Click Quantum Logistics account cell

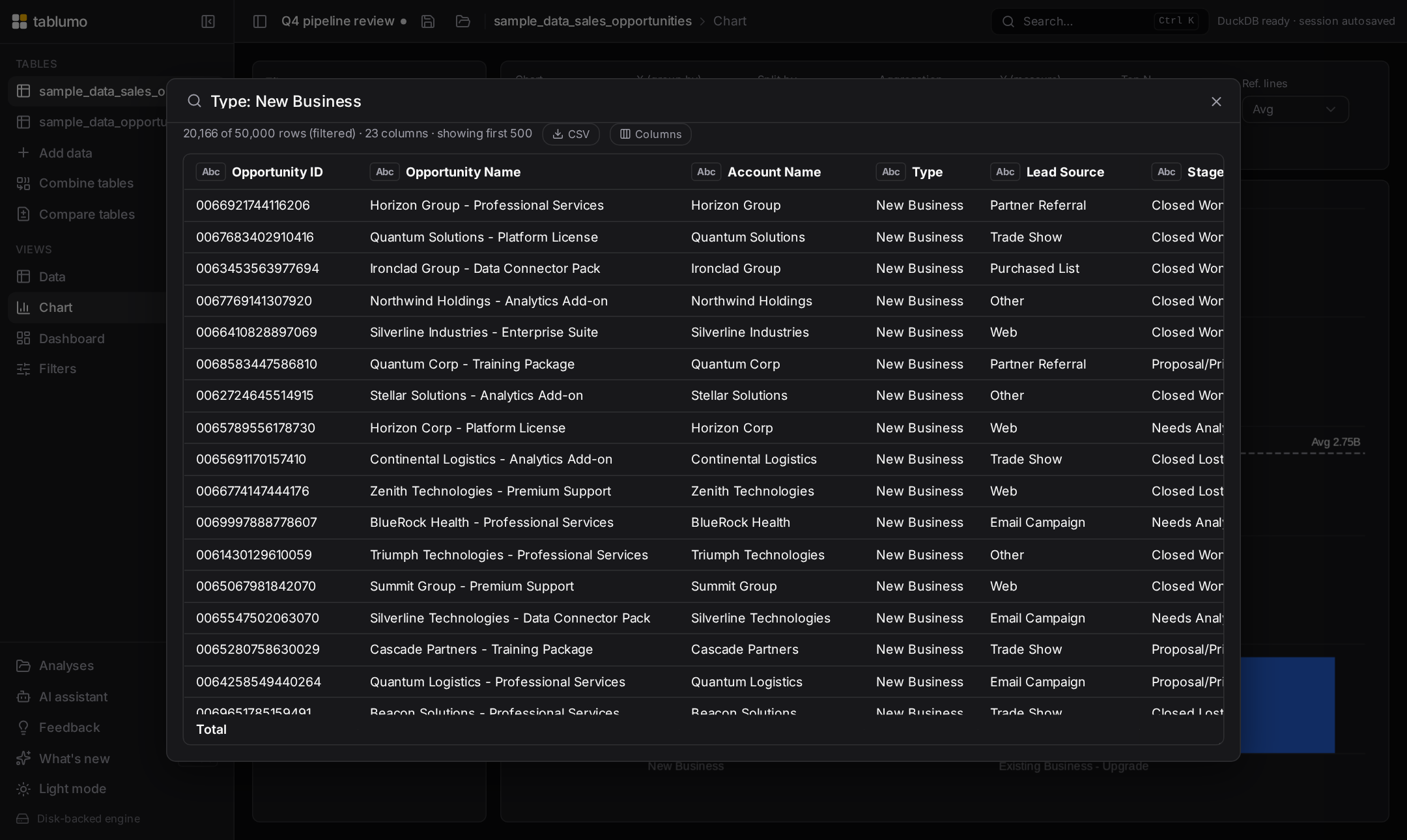click(746, 682)
